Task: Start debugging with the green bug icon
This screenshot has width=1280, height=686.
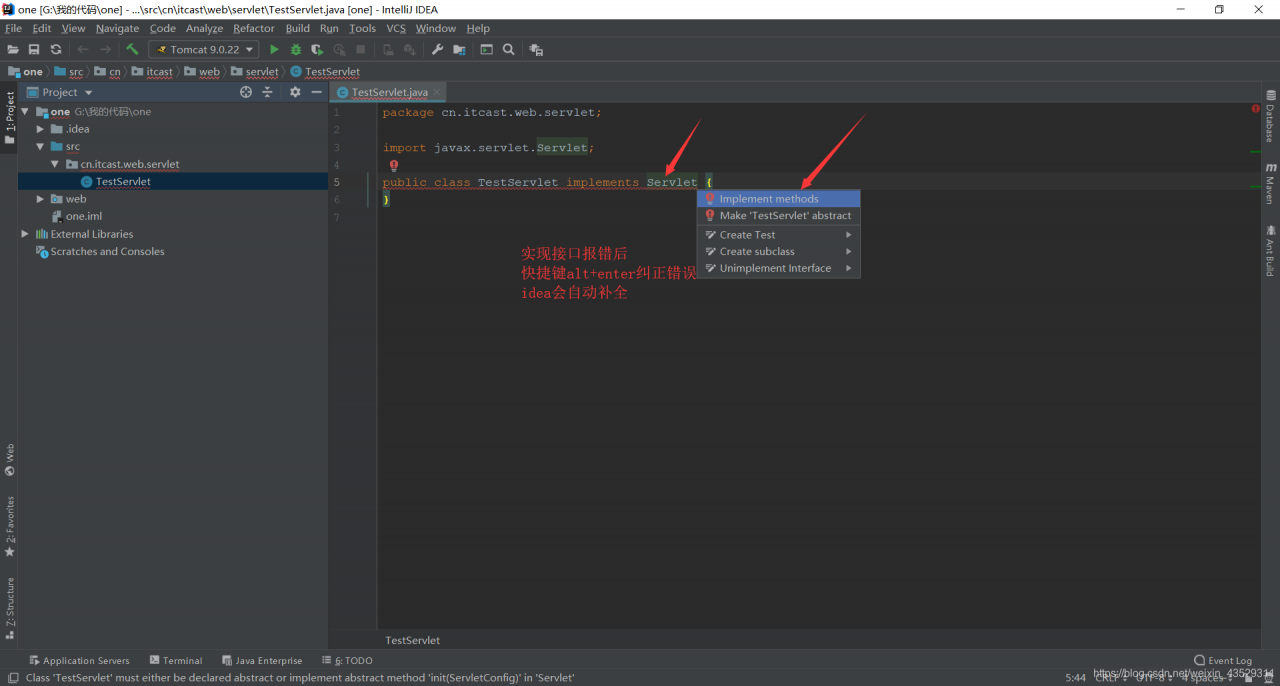Action: coord(296,49)
